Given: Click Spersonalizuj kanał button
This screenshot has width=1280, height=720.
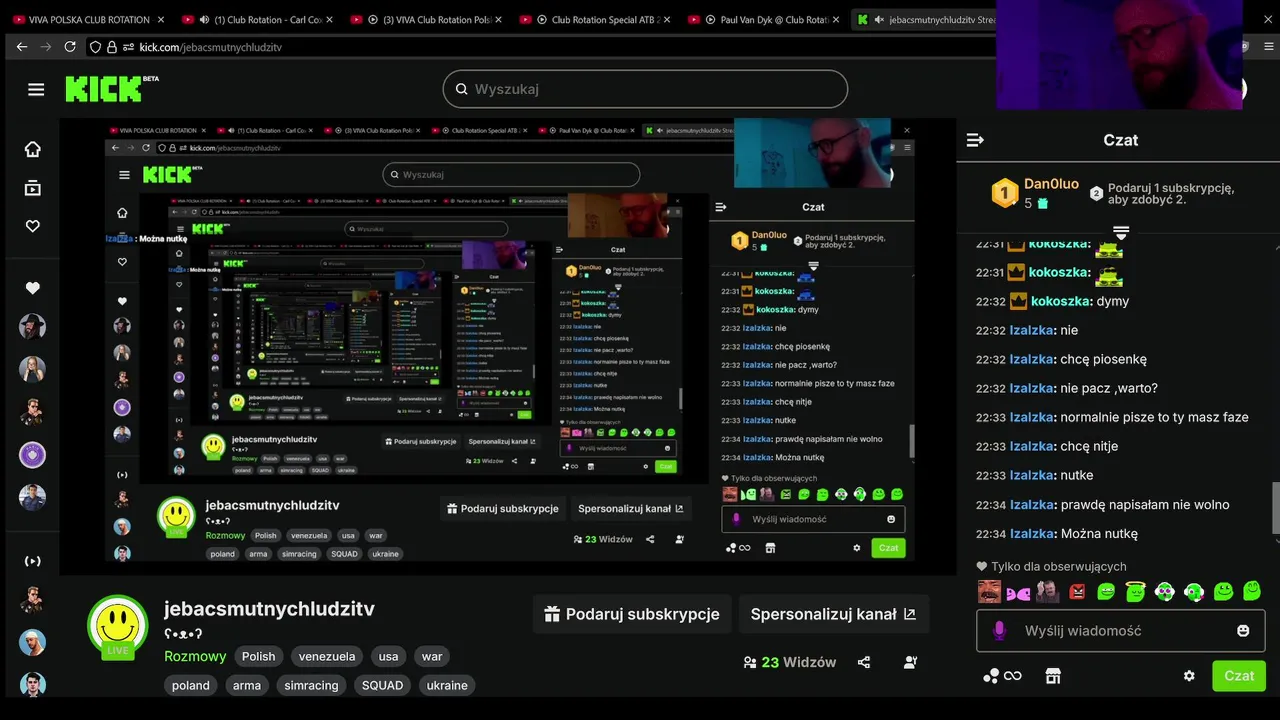Looking at the screenshot, I should pyautogui.click(x=833, y=614).
